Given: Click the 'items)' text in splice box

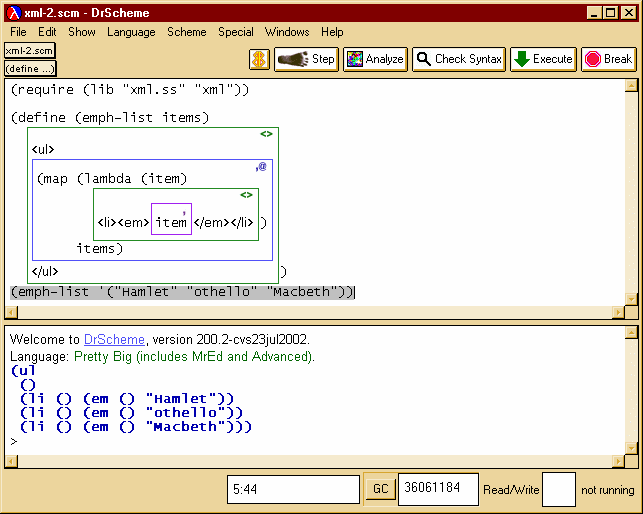Looking at the screenshot, I should click(100, 249).
